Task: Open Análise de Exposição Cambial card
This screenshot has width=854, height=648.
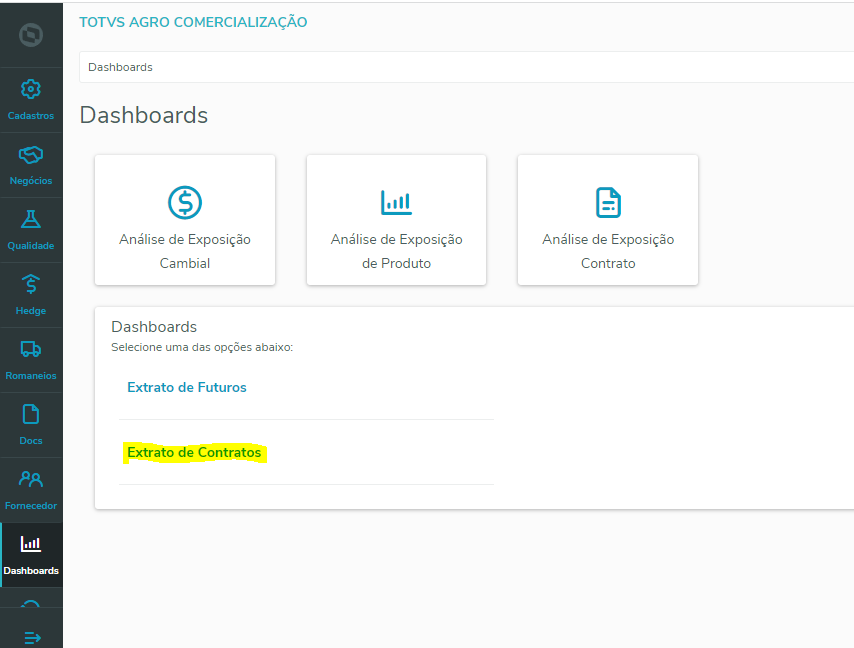Action: click(185, 220)
